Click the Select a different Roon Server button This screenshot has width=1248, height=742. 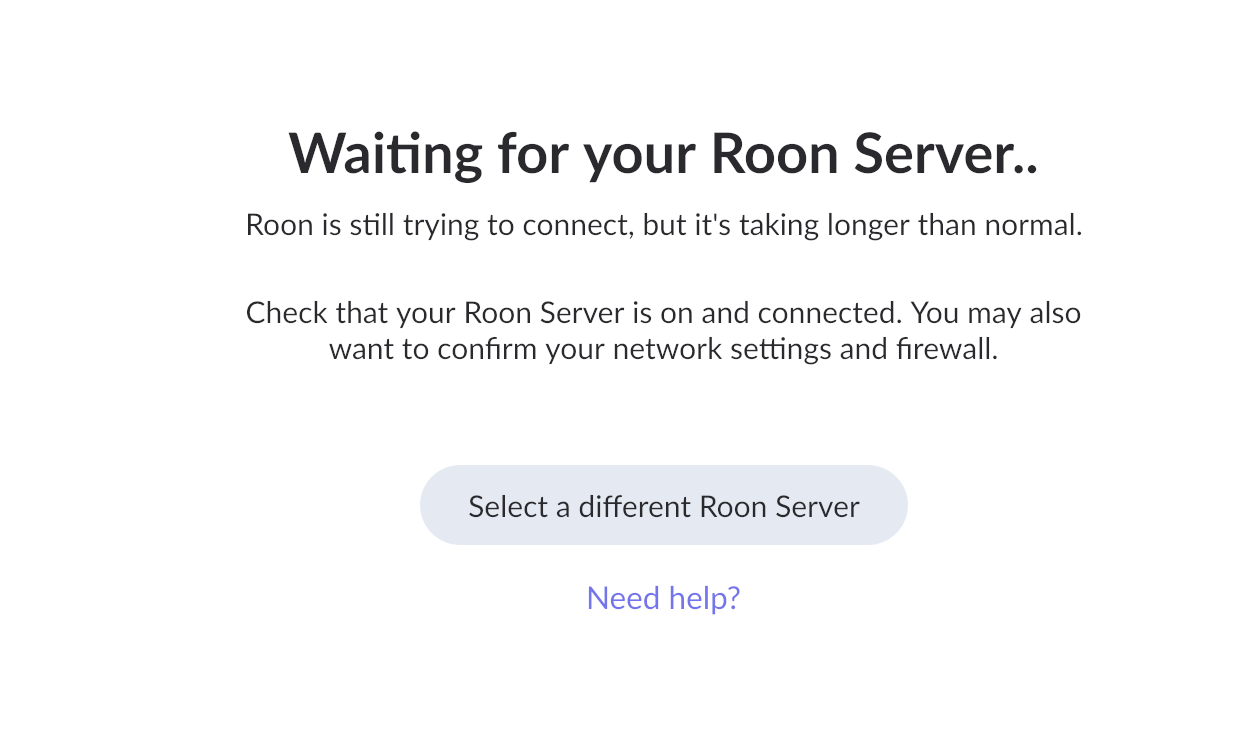point(663,506)
